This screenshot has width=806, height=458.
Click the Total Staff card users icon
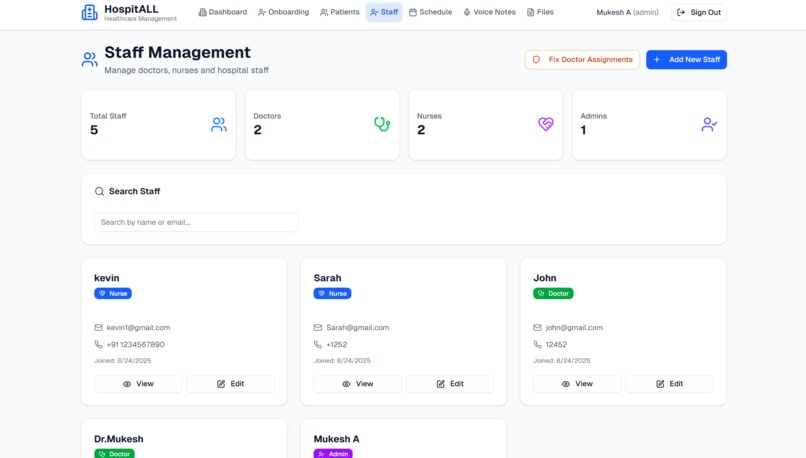coord(218,124)
